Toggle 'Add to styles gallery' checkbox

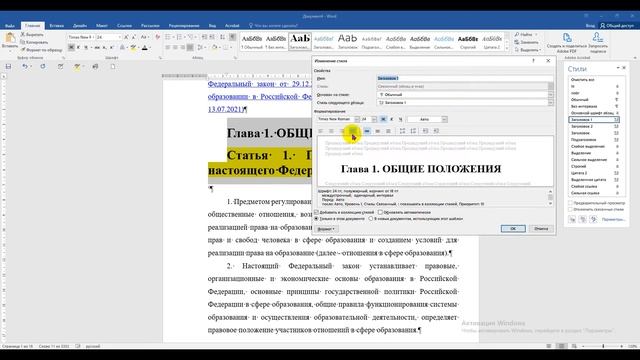317,212
